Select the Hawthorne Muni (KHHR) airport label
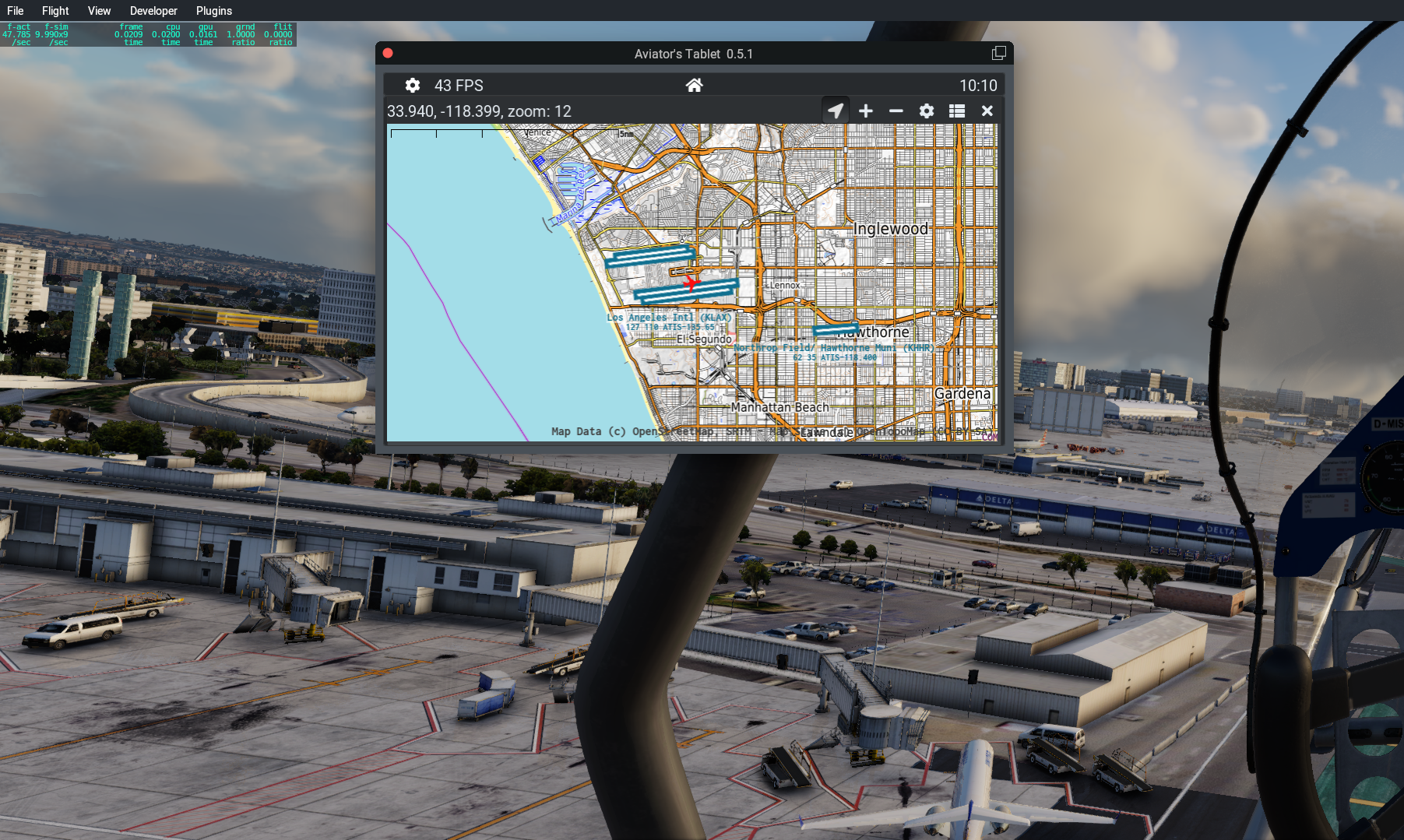The width and height of the screenshot is (1404, 840). [834, 348]
